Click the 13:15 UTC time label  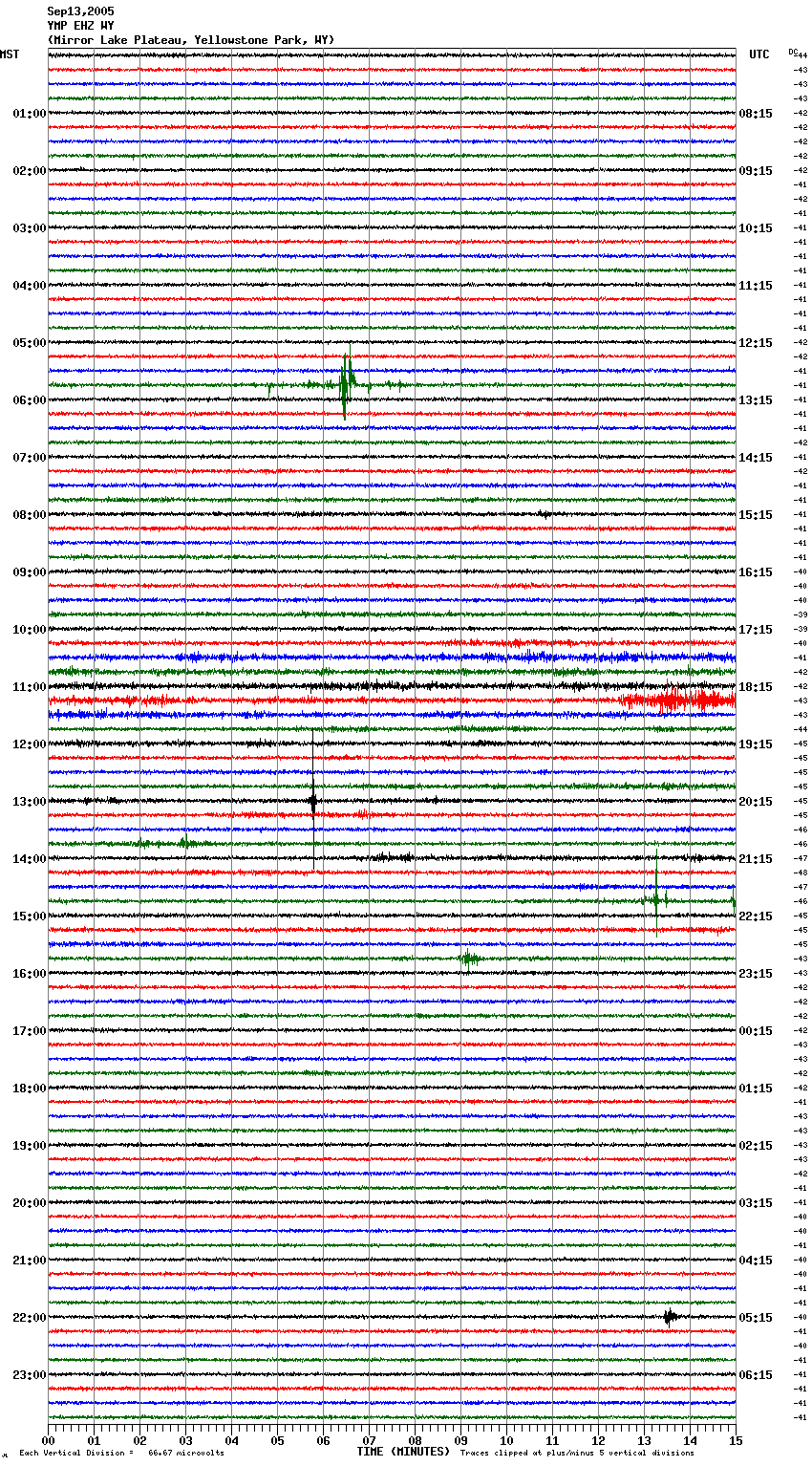(x=756, y=400)
